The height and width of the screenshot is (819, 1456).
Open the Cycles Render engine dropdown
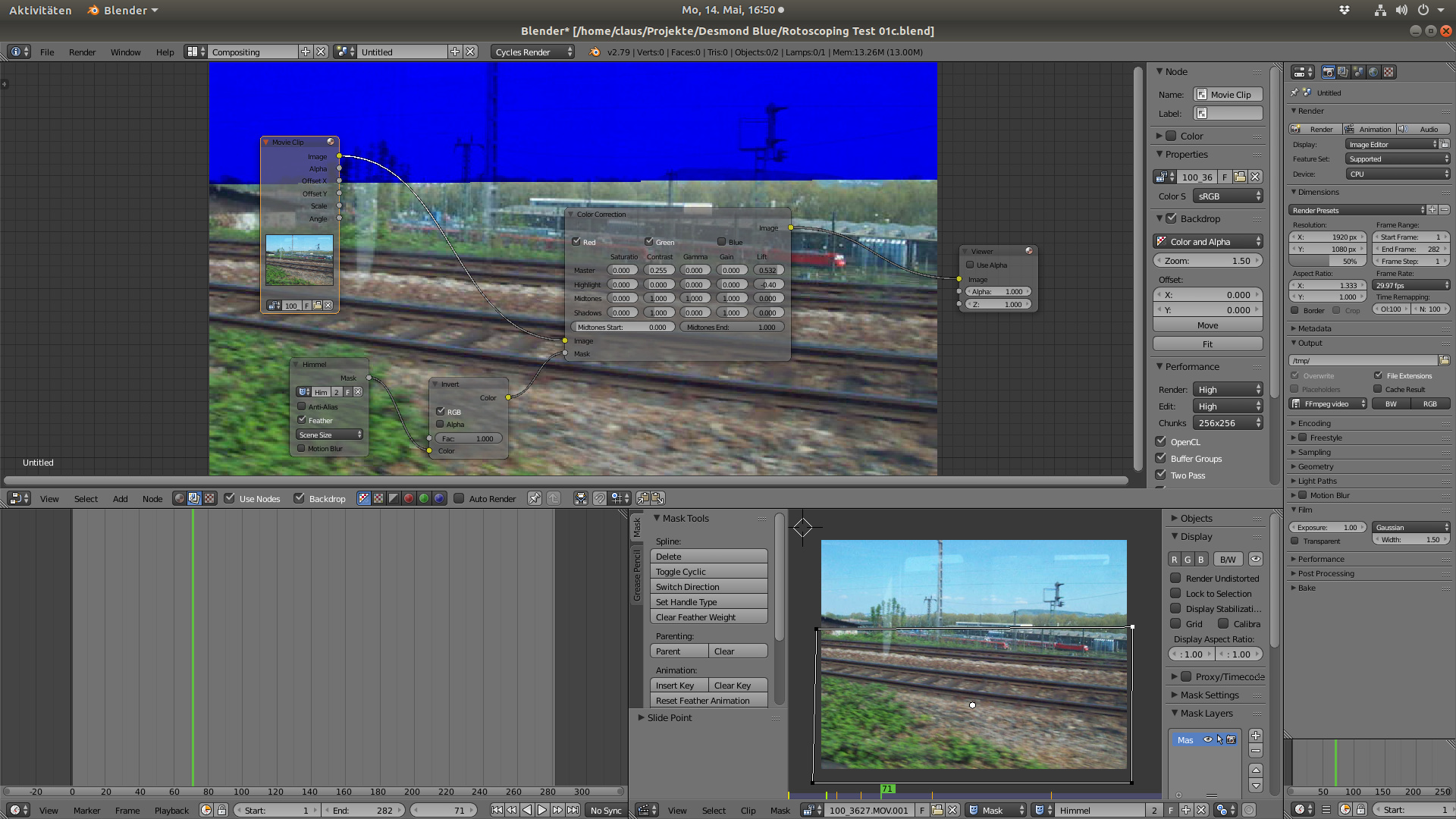point(533,52)
